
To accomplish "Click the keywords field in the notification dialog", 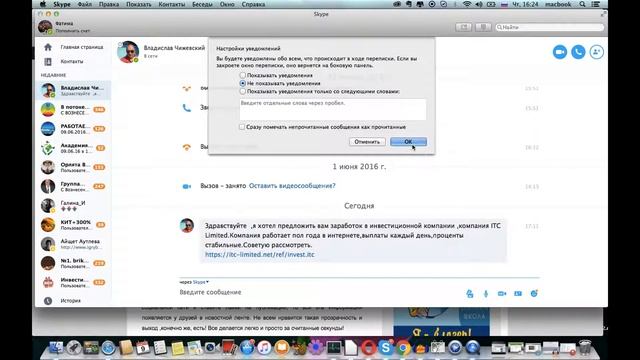I will click(333, 109).
